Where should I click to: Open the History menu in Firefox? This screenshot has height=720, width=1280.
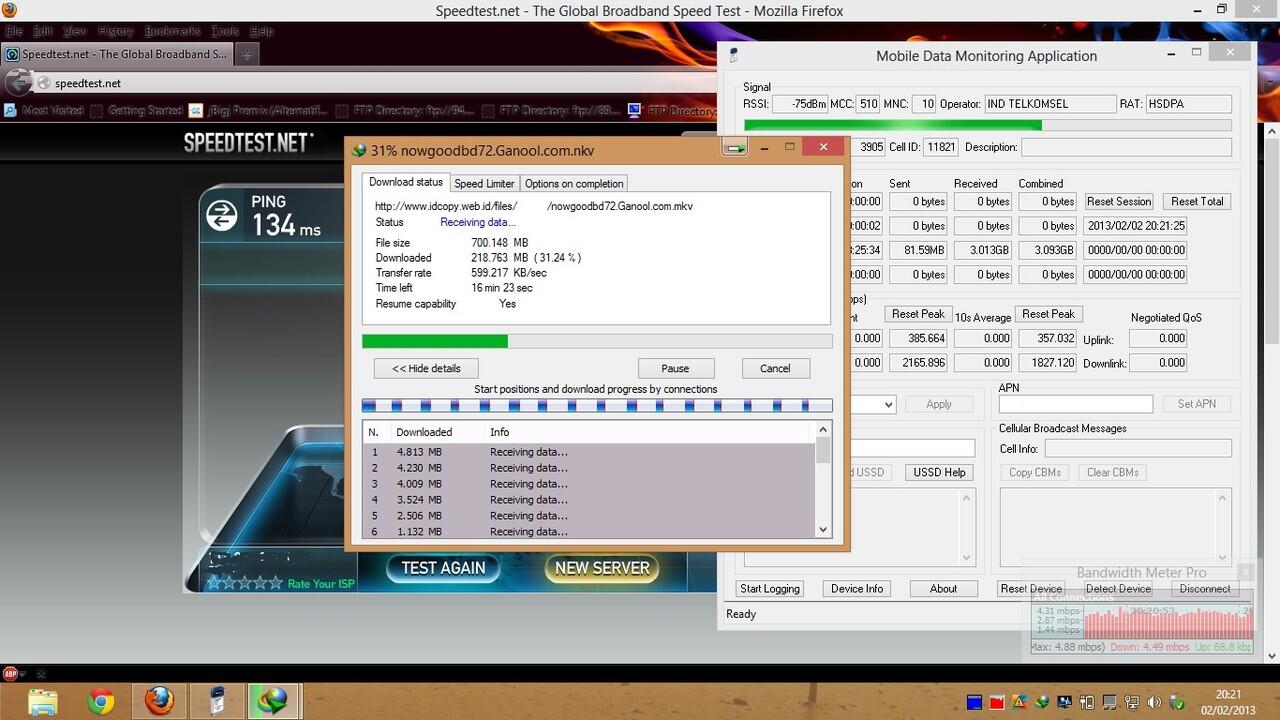[x=116, y=32]
